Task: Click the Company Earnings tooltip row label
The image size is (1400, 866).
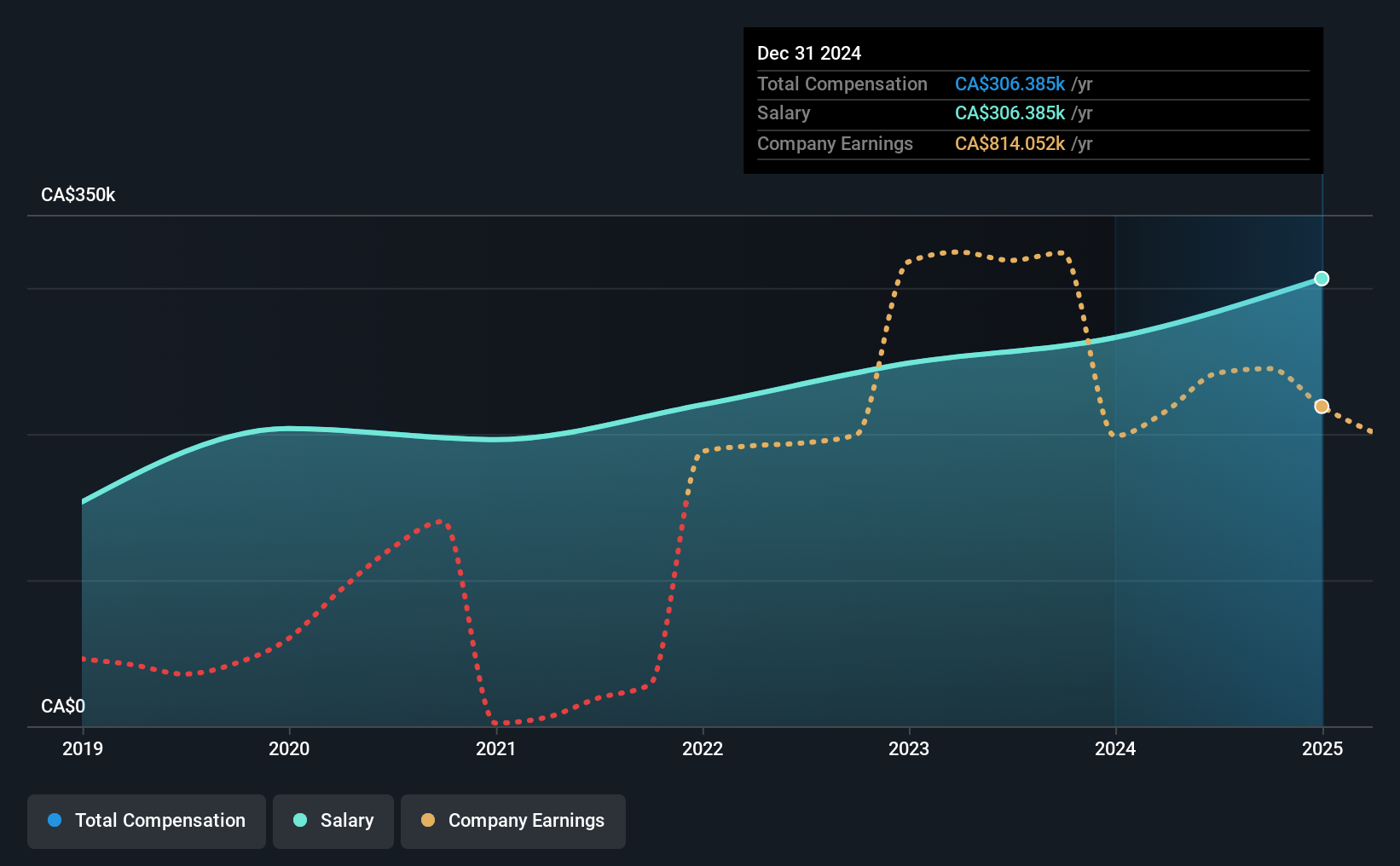Action: pyautogui.click(x=835, y=143)
